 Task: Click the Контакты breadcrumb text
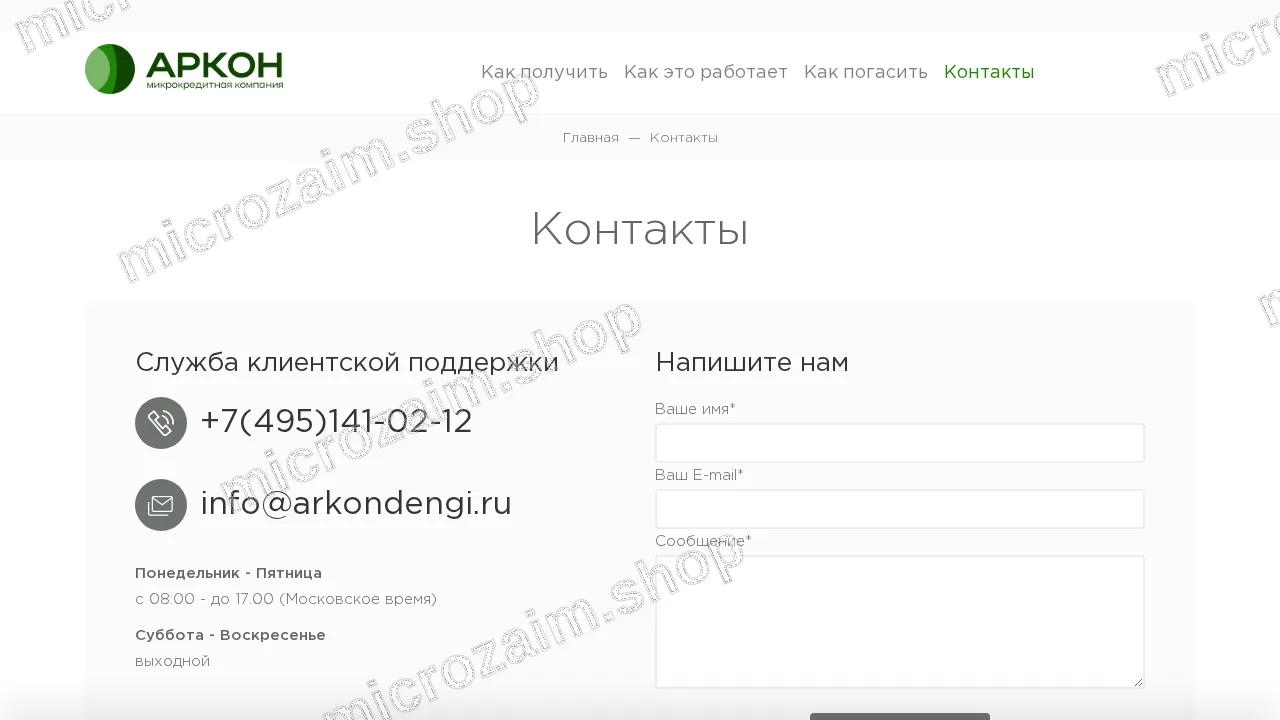[x=684, y=138]
